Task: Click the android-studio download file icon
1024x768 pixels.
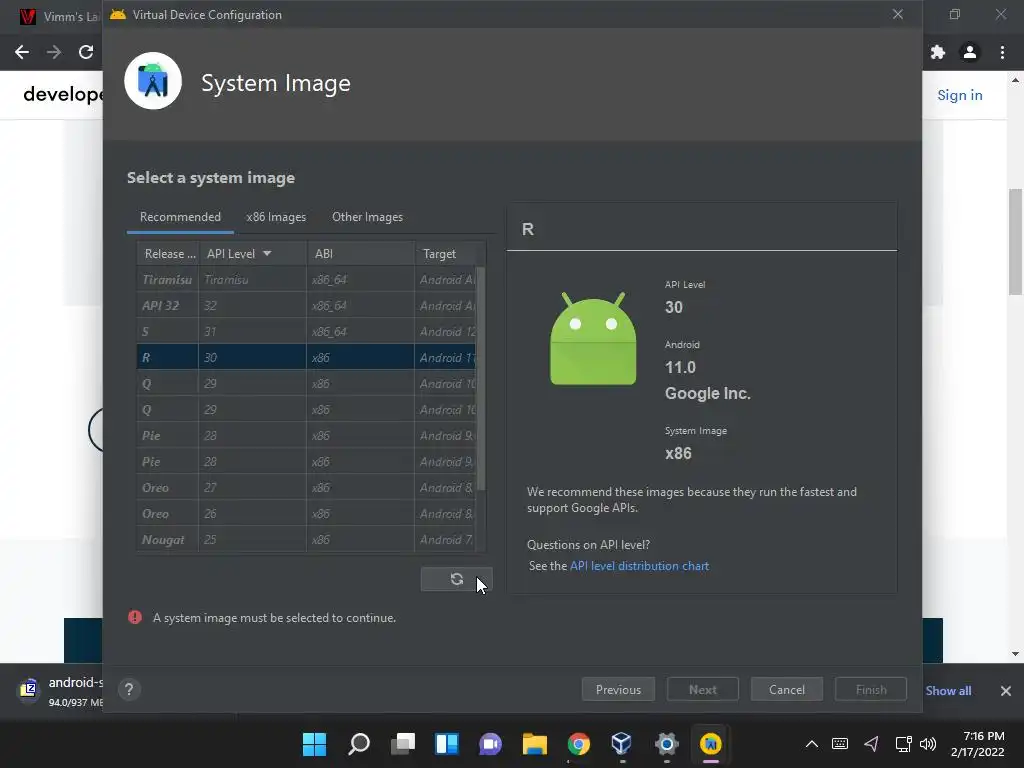Action: point(28,690)
